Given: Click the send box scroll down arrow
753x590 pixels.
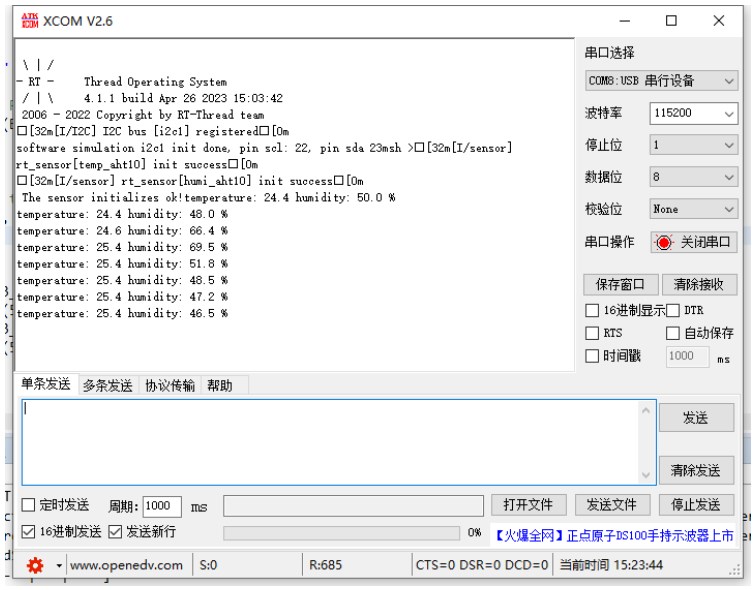Looking at the screenshot, I should click(646, 475).
